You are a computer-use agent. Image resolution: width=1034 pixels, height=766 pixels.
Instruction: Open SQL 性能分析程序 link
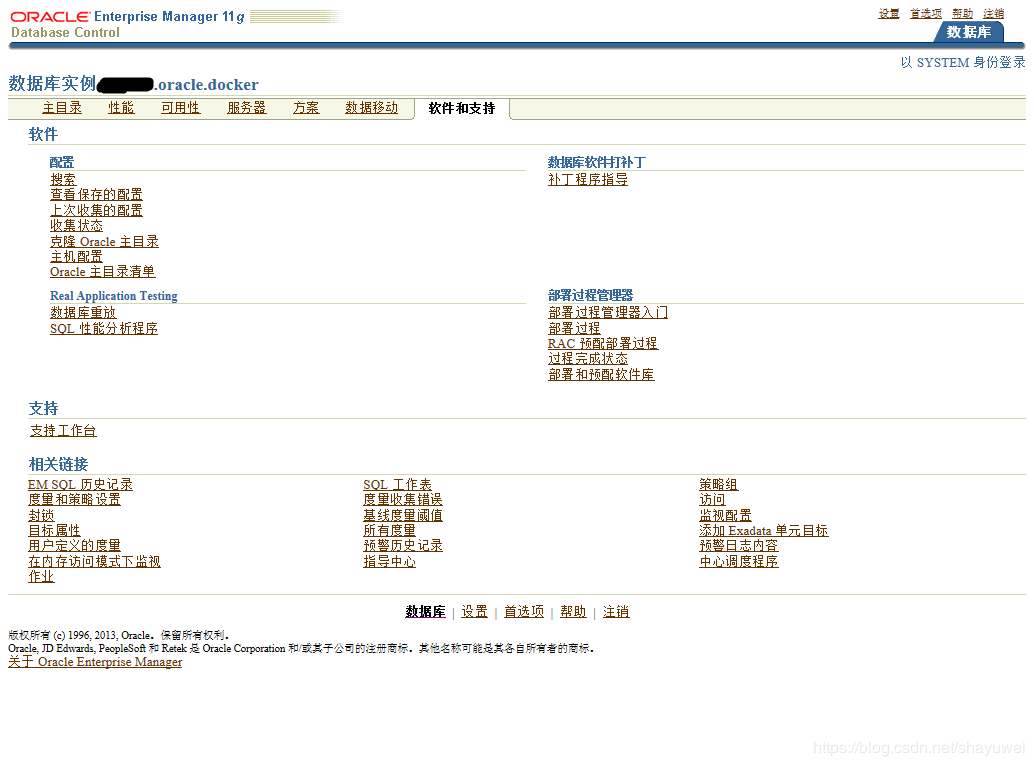104,328
